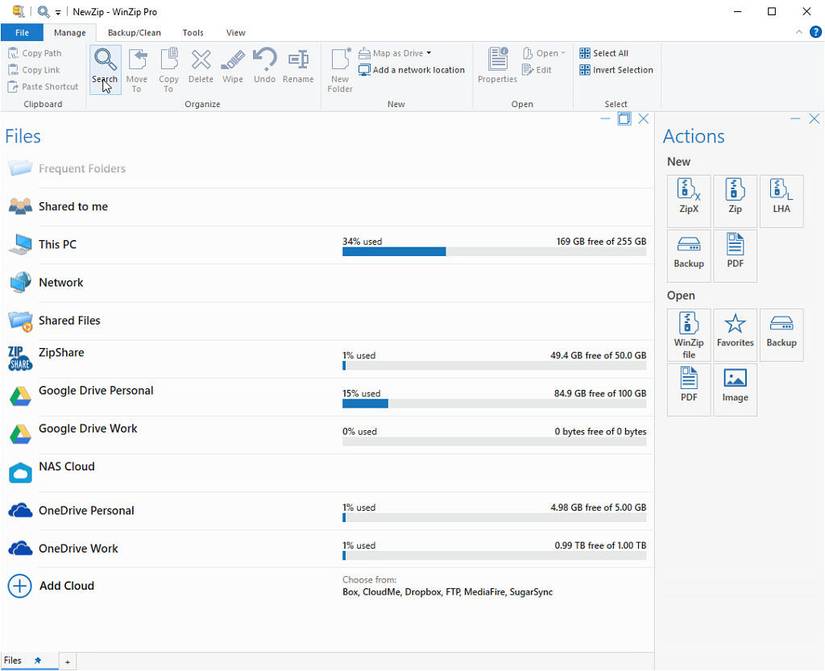
Task: Open Favorites in Actions pane
Action: pyautogui.click(x=735, y=335)
